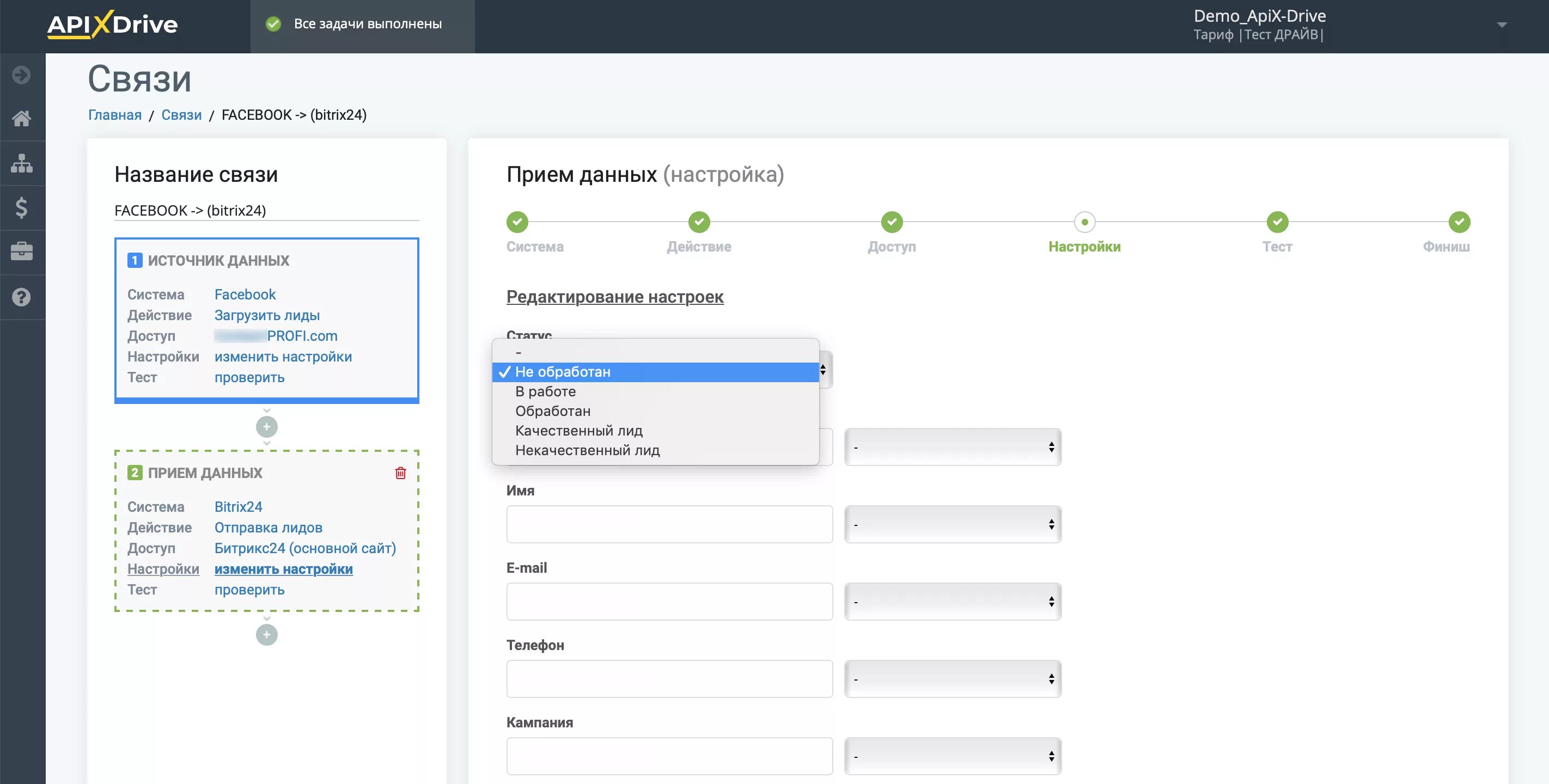This screenshot has width=1549, height=784.
Task: Click into the Имя text input field
Action: pyautogui.click(x=669, y=524)
